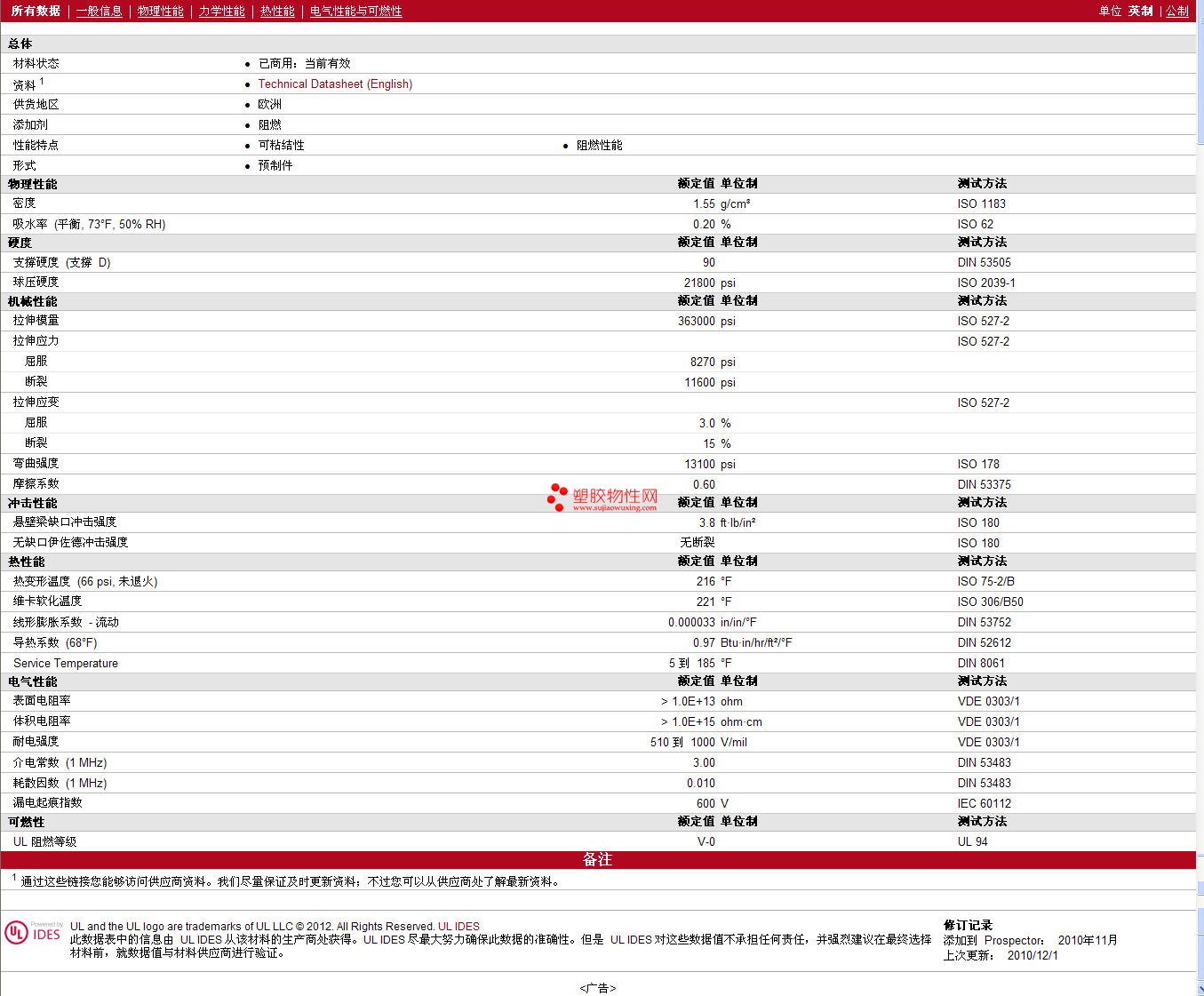Click the <广告> placeholder at page bottom
The height and width of the screenshot is (996, 1204).
coord(597,988)
